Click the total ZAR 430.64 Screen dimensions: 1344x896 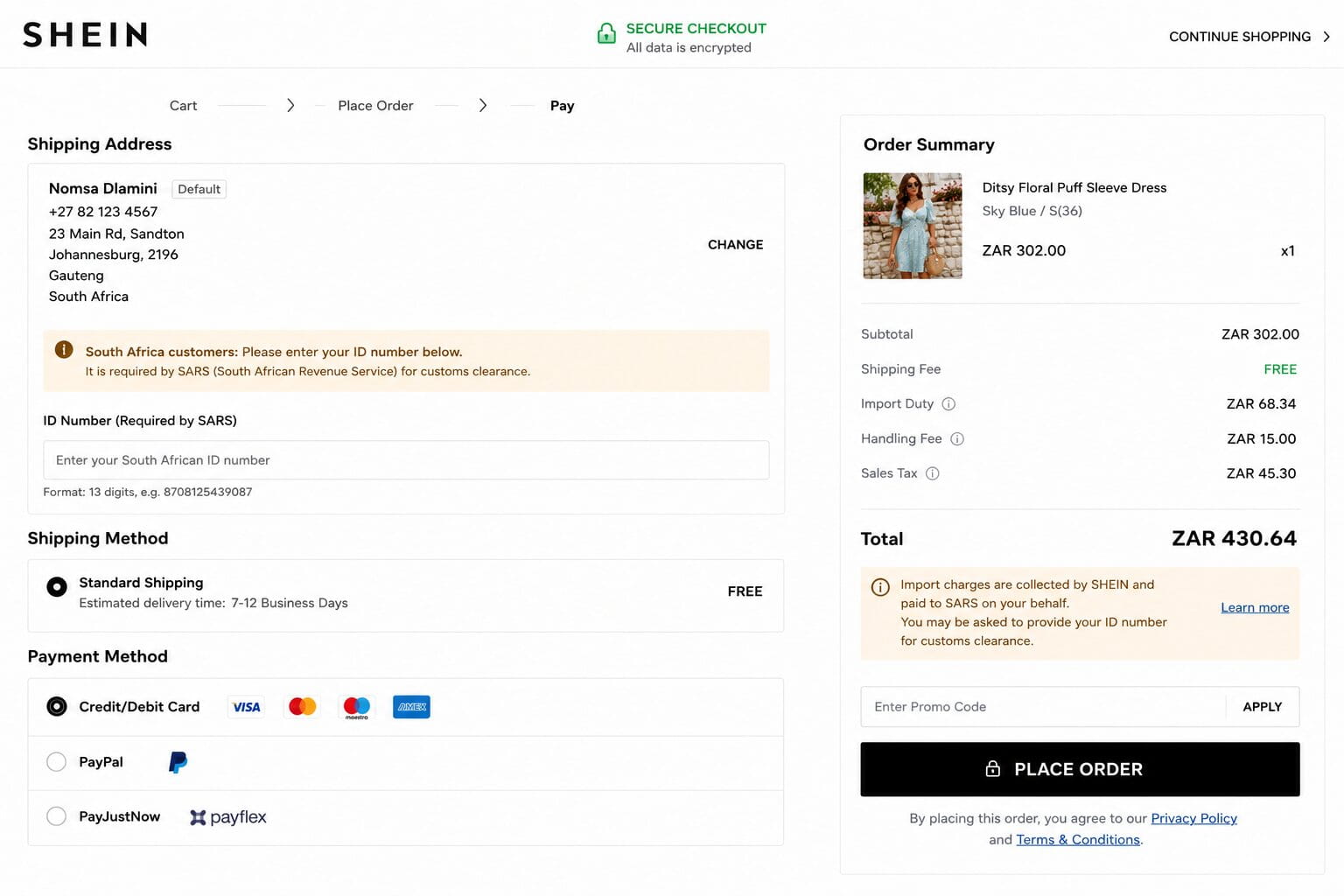1234,539
